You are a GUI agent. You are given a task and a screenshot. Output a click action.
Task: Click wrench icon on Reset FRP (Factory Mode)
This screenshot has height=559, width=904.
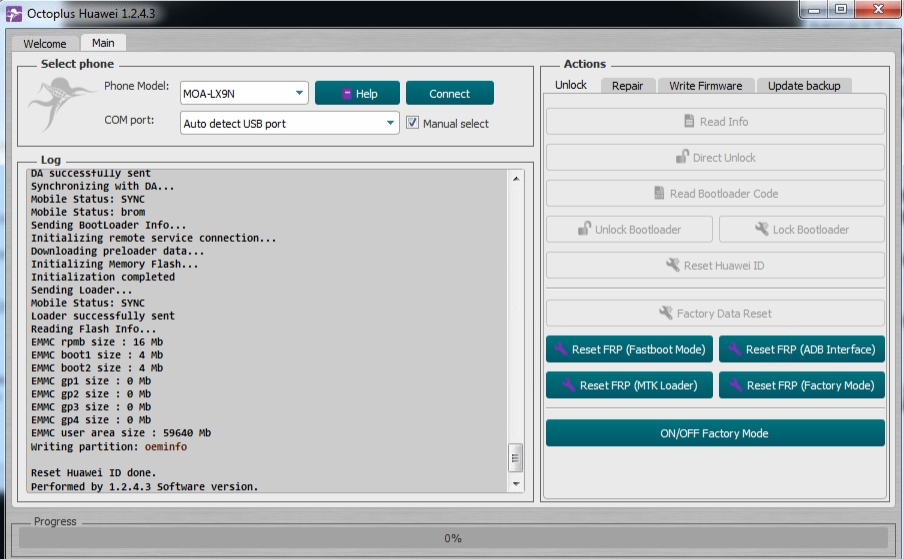[736, 384]
